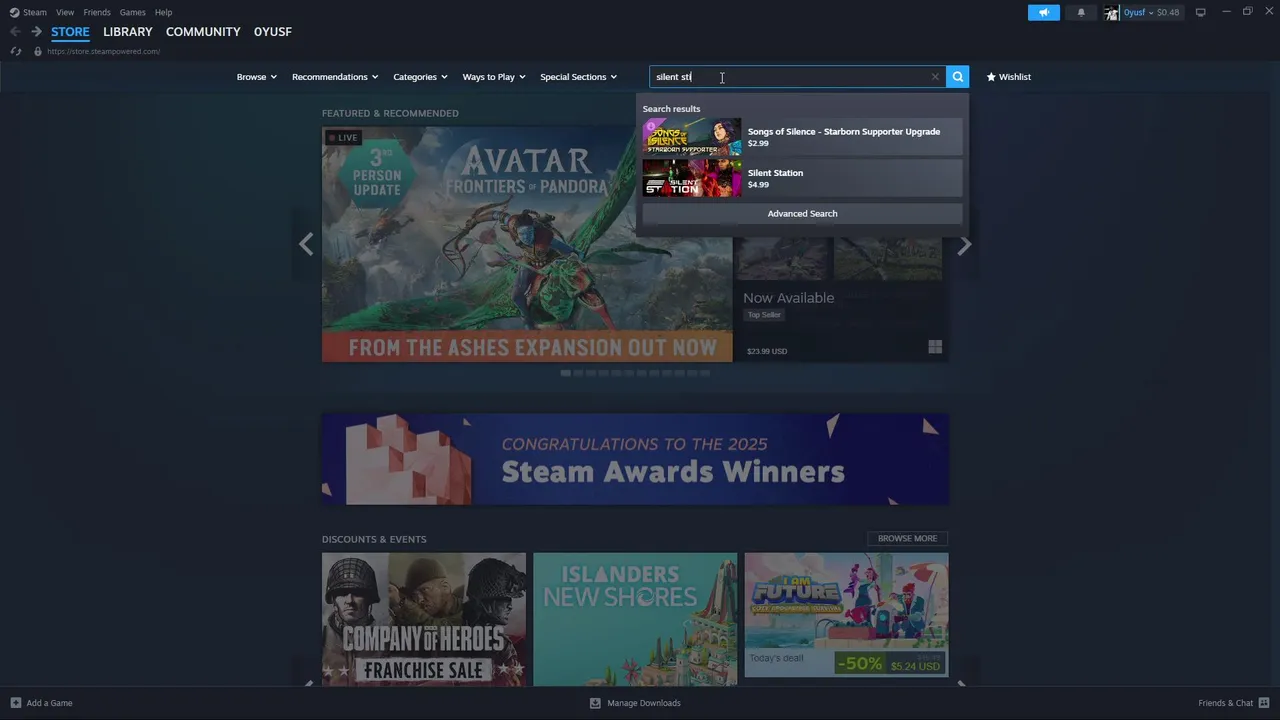Click the page reload icon beside the URL

(x=16, y=51)
